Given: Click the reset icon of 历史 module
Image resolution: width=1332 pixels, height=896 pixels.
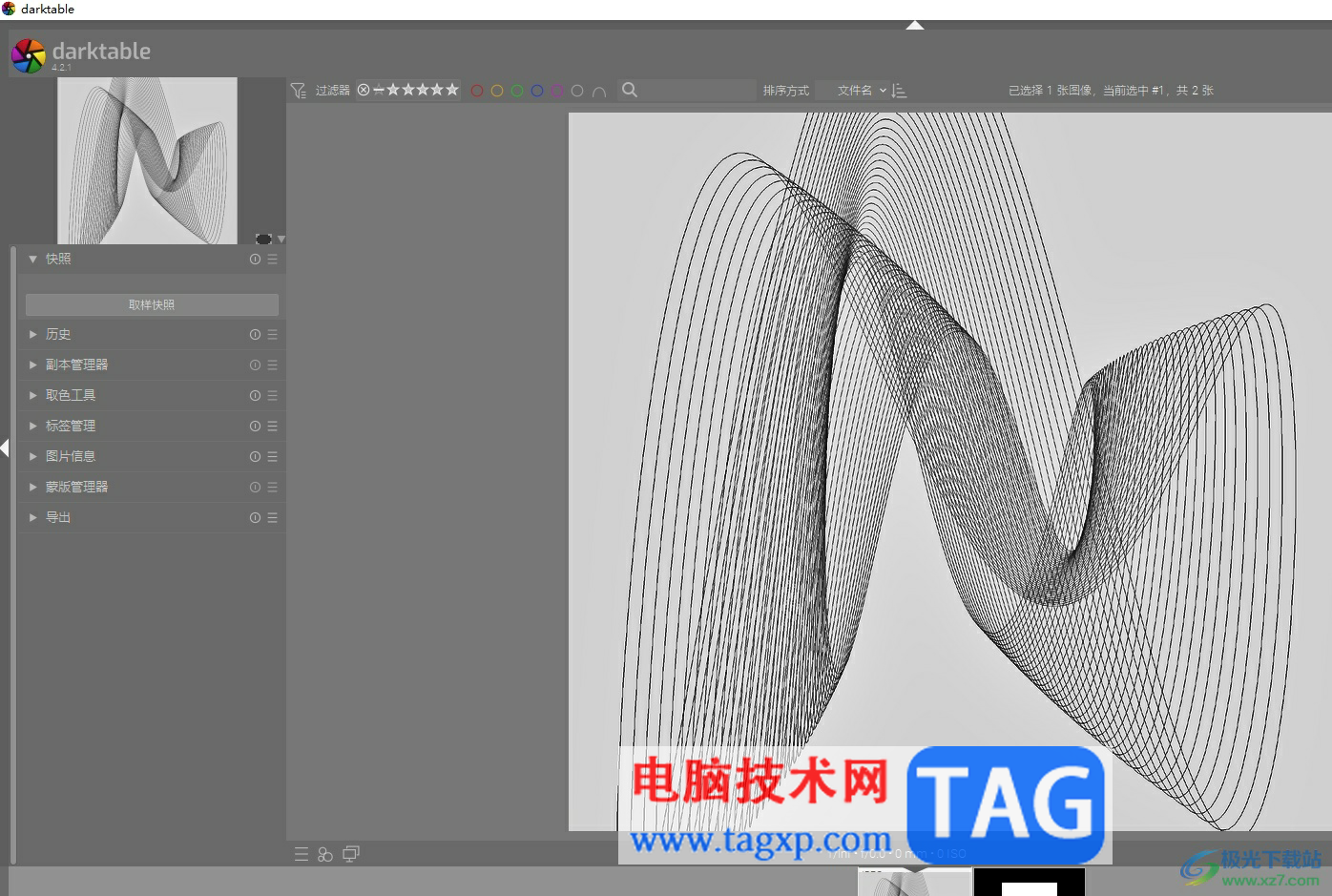Looking at the screenshot, I should click(x=255, y=334).
